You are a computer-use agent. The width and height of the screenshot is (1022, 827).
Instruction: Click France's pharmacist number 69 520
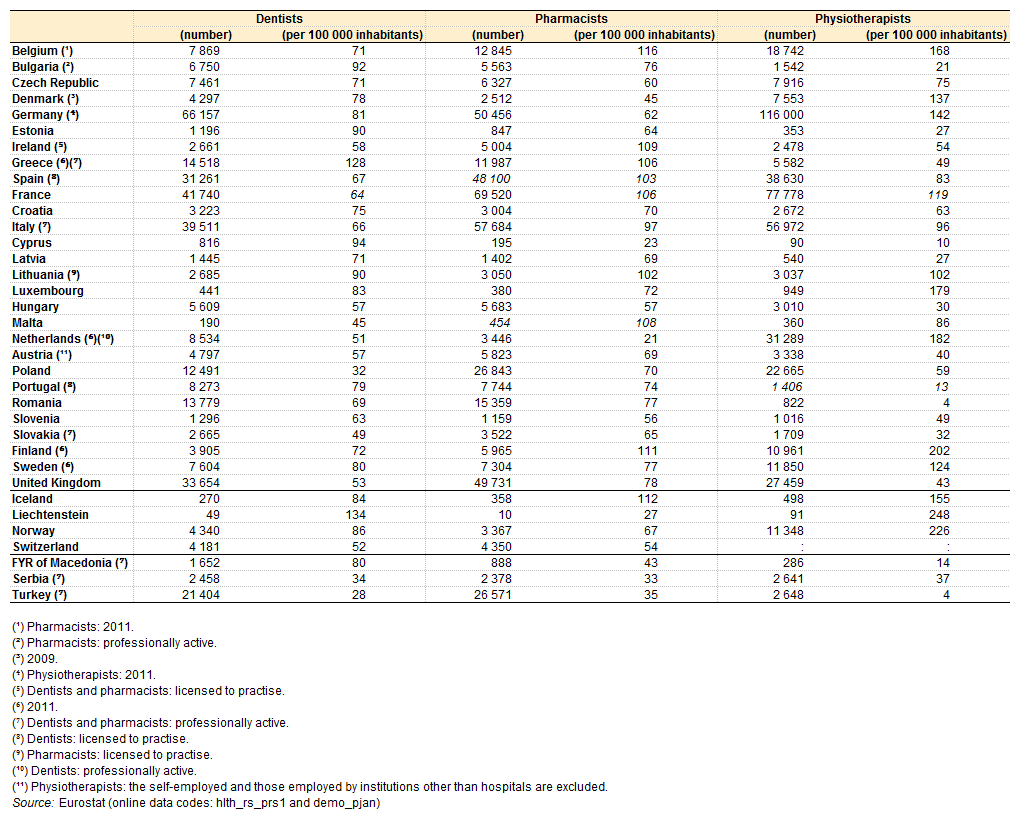click(493, 195)
